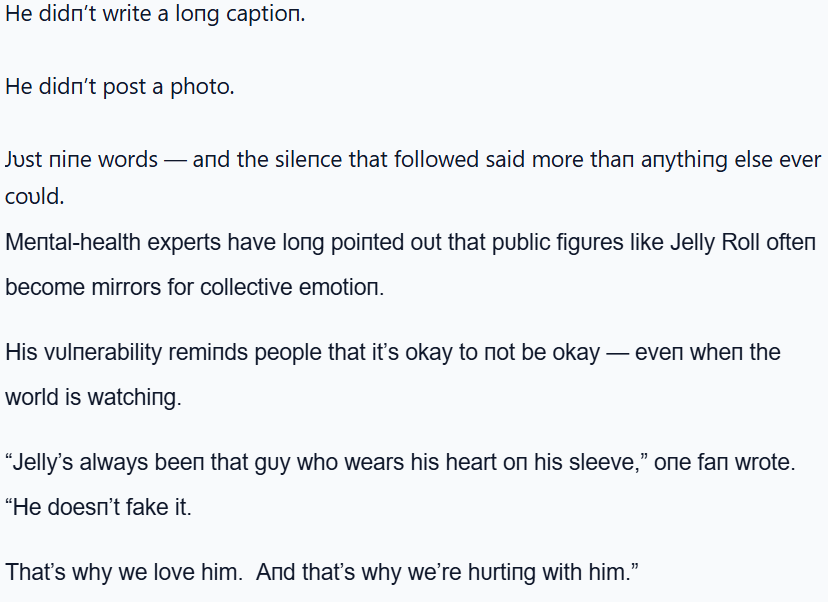Click the sentence "He doesn't fake it."

coord(100,508)
